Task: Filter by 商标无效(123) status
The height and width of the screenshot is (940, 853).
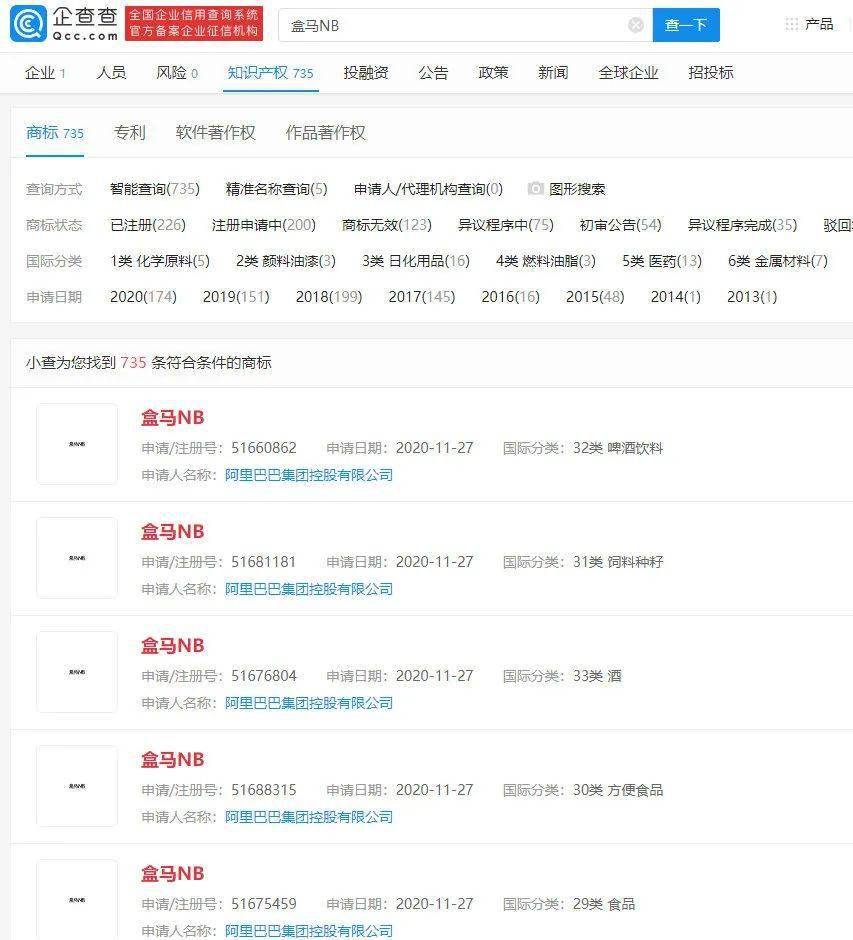Action: (387, 225)
